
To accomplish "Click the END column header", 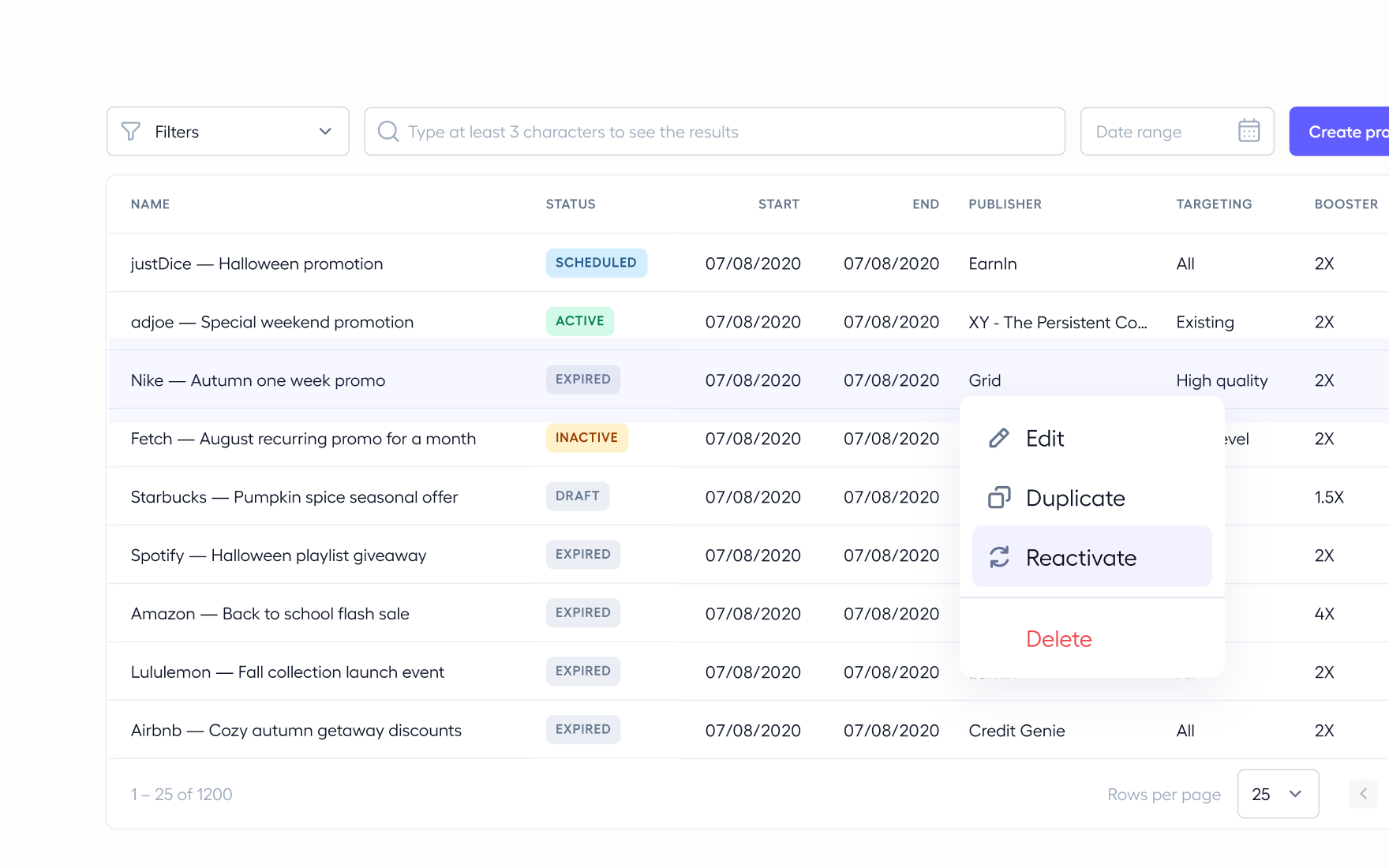I will [x=926, y=204].
